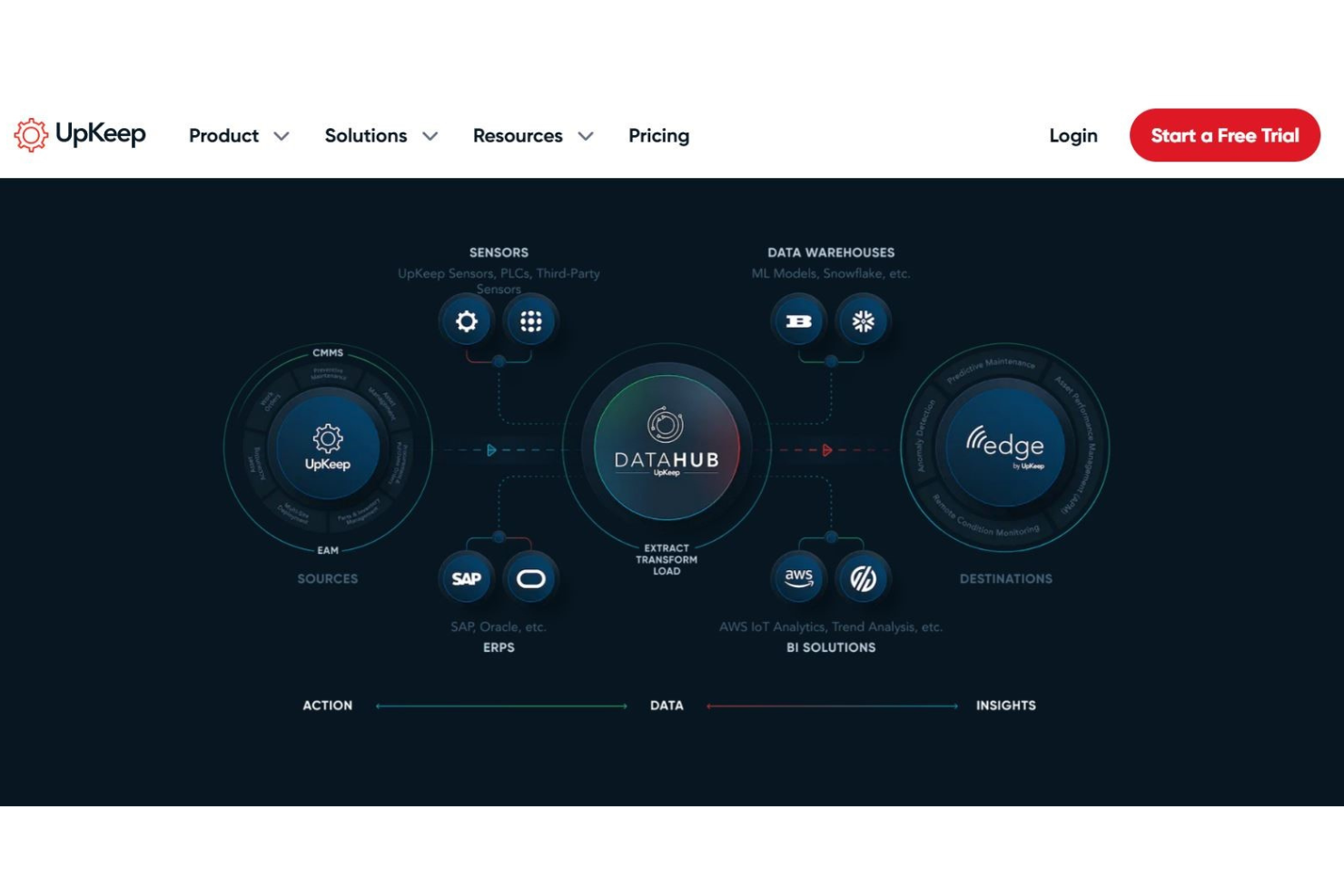Click the DATA label at bottom
Image resolution: width=1344 pixels, height=896 pixels.
click(x=667, y=705)
